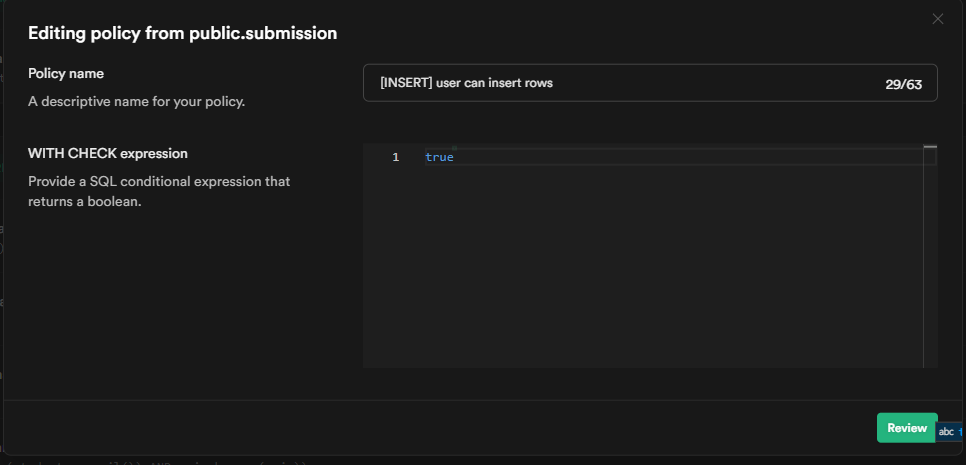Close the policy editing dialog
Viewport: 966px width, 465px height.
pyautogui.click(x=937, y=19)
